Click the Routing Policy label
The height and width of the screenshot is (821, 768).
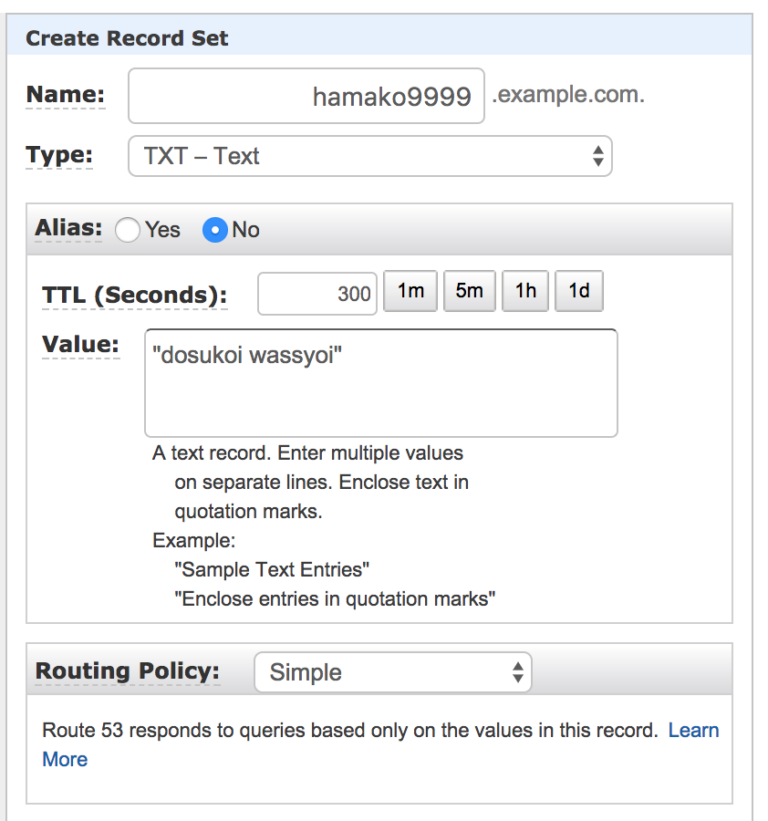(127, 671)
